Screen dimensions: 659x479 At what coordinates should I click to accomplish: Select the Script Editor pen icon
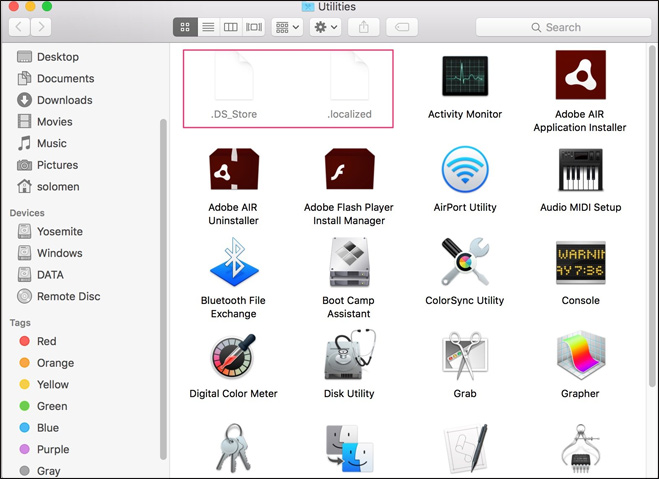click(x=466, y=448)
